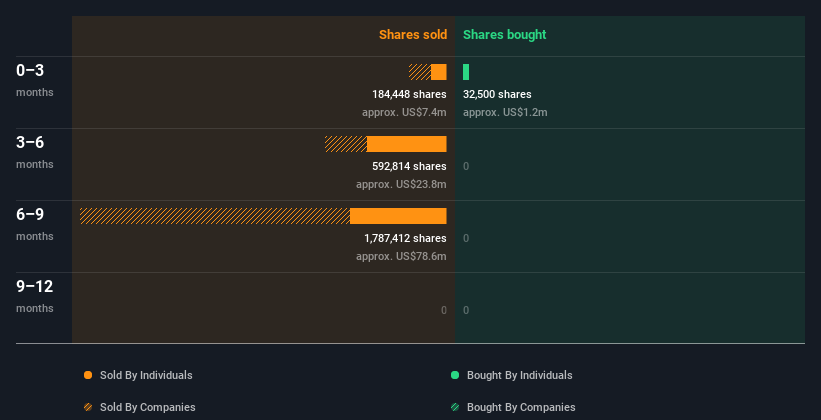Click the 1,787,412 shares value
Viewport: 821px width, 420px height.
(405, 238)
